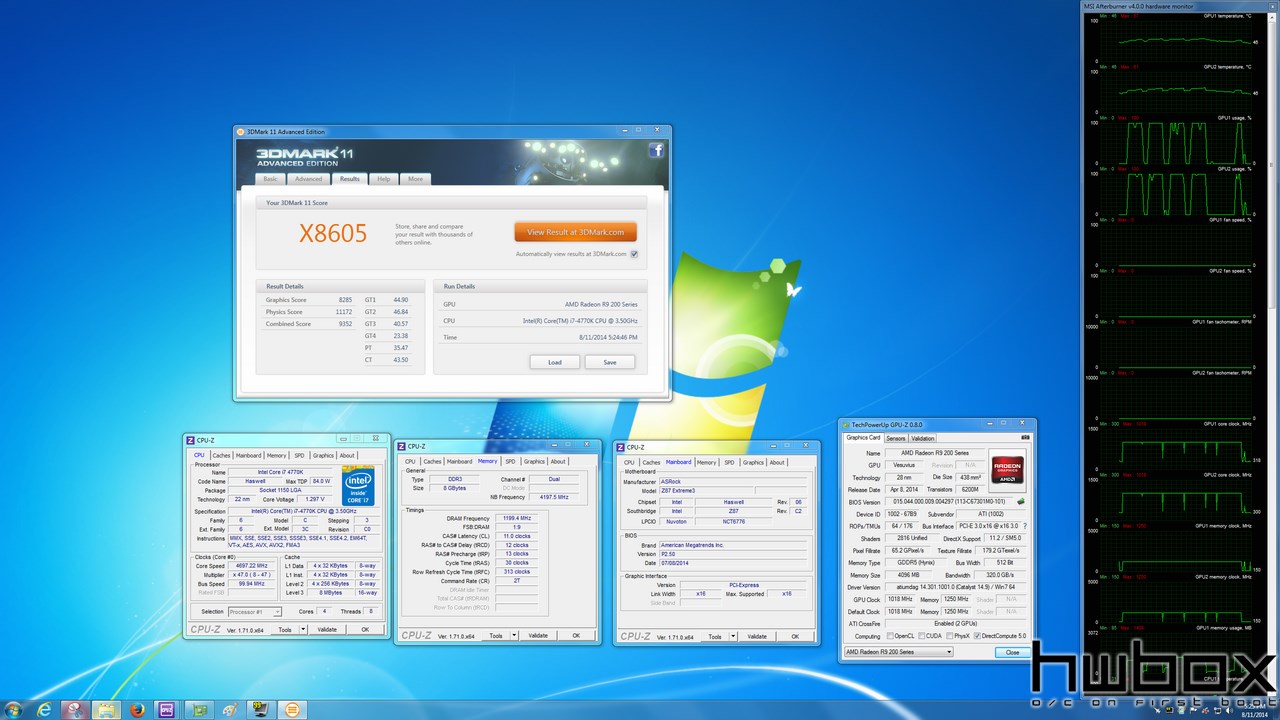The image size is (1280, 720).
Task: Click the Save button in 3DMark 11
Action: 610,362
